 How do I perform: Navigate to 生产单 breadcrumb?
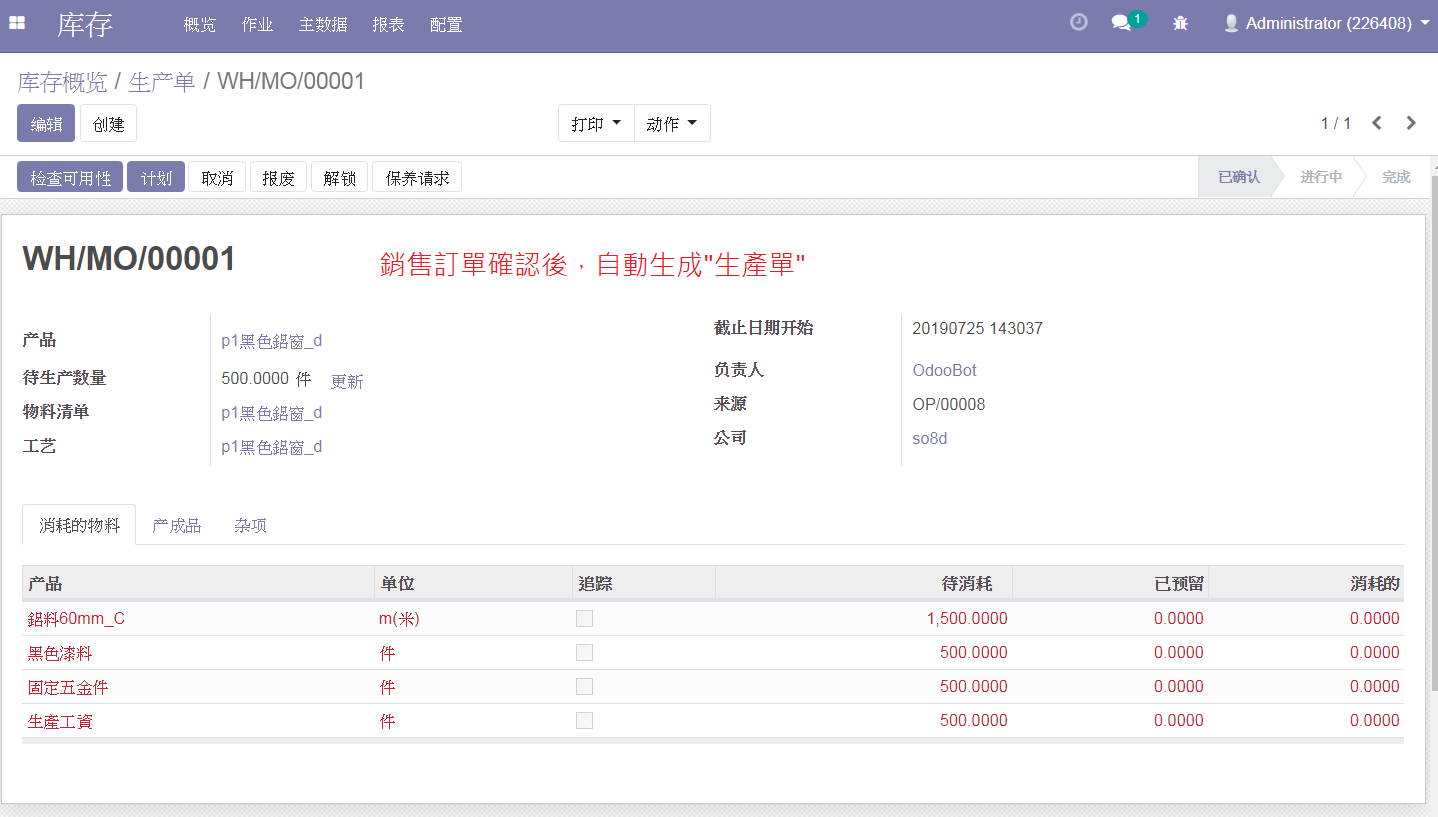click(x=162, y=82)
